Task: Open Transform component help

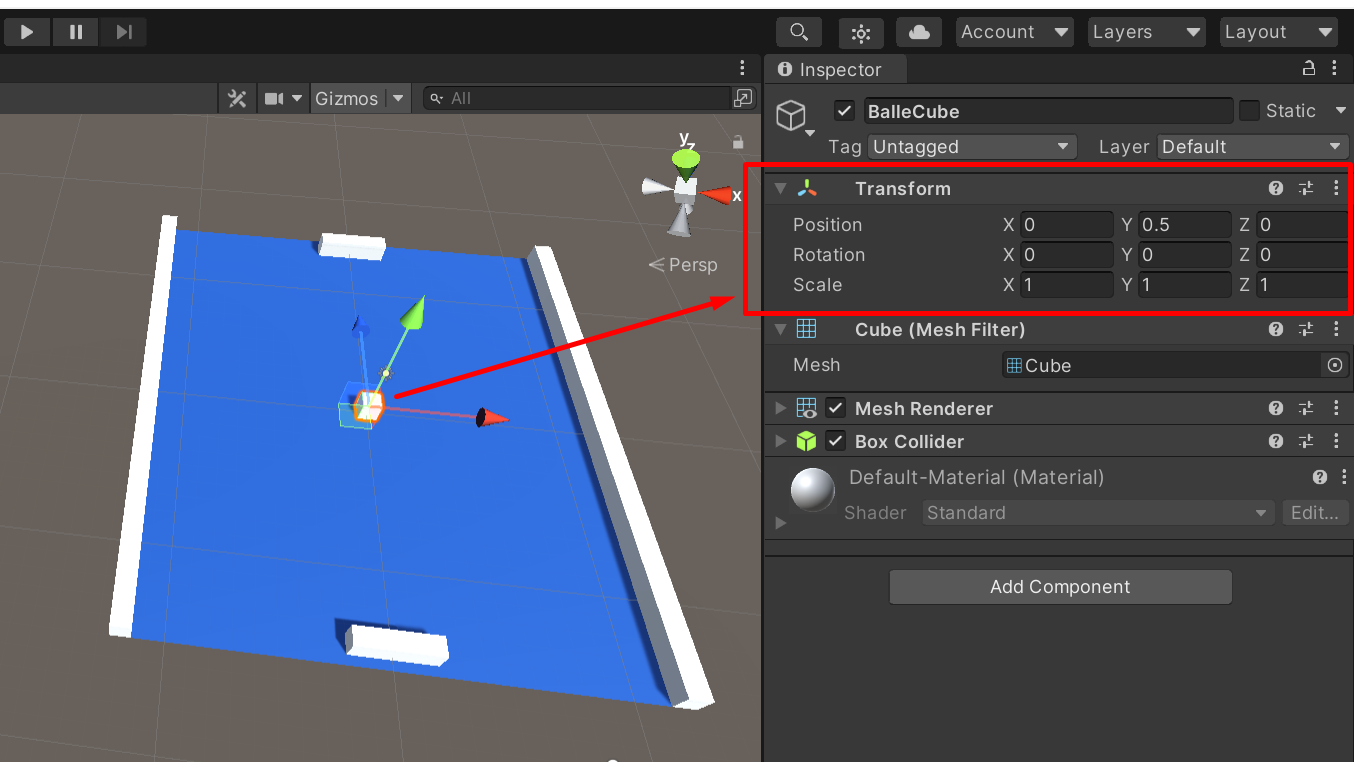Action: (1276, 189)
